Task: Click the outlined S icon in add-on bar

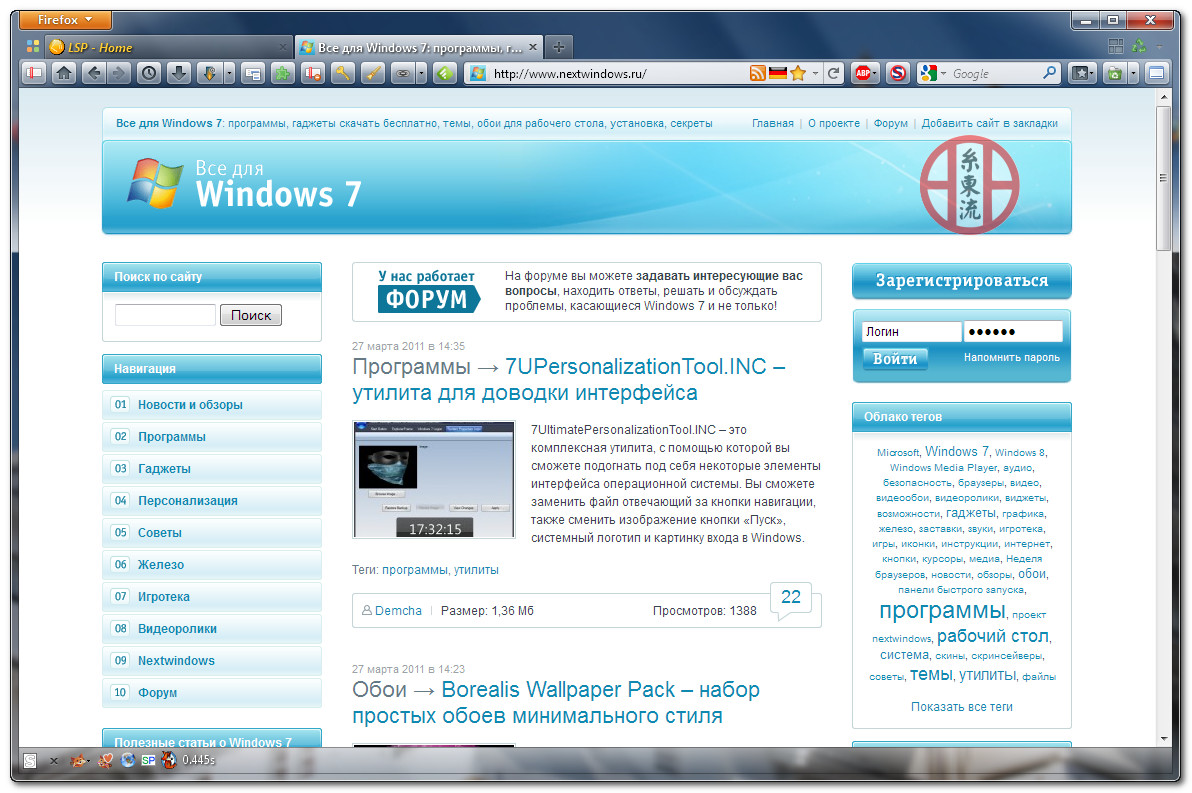Action: point(30,760)
